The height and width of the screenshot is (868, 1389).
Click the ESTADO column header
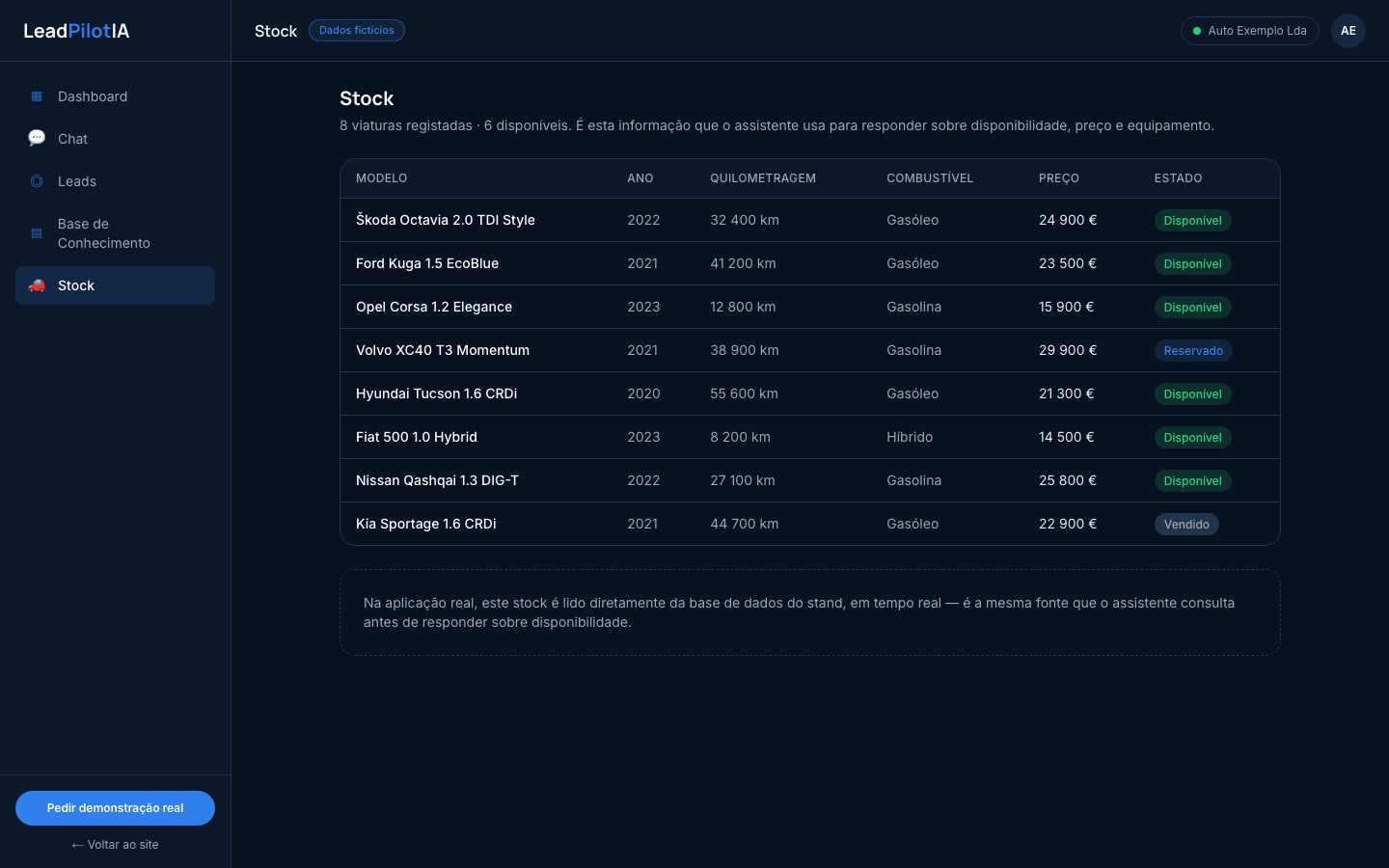pyautogui.click(x=1178, y=178)
